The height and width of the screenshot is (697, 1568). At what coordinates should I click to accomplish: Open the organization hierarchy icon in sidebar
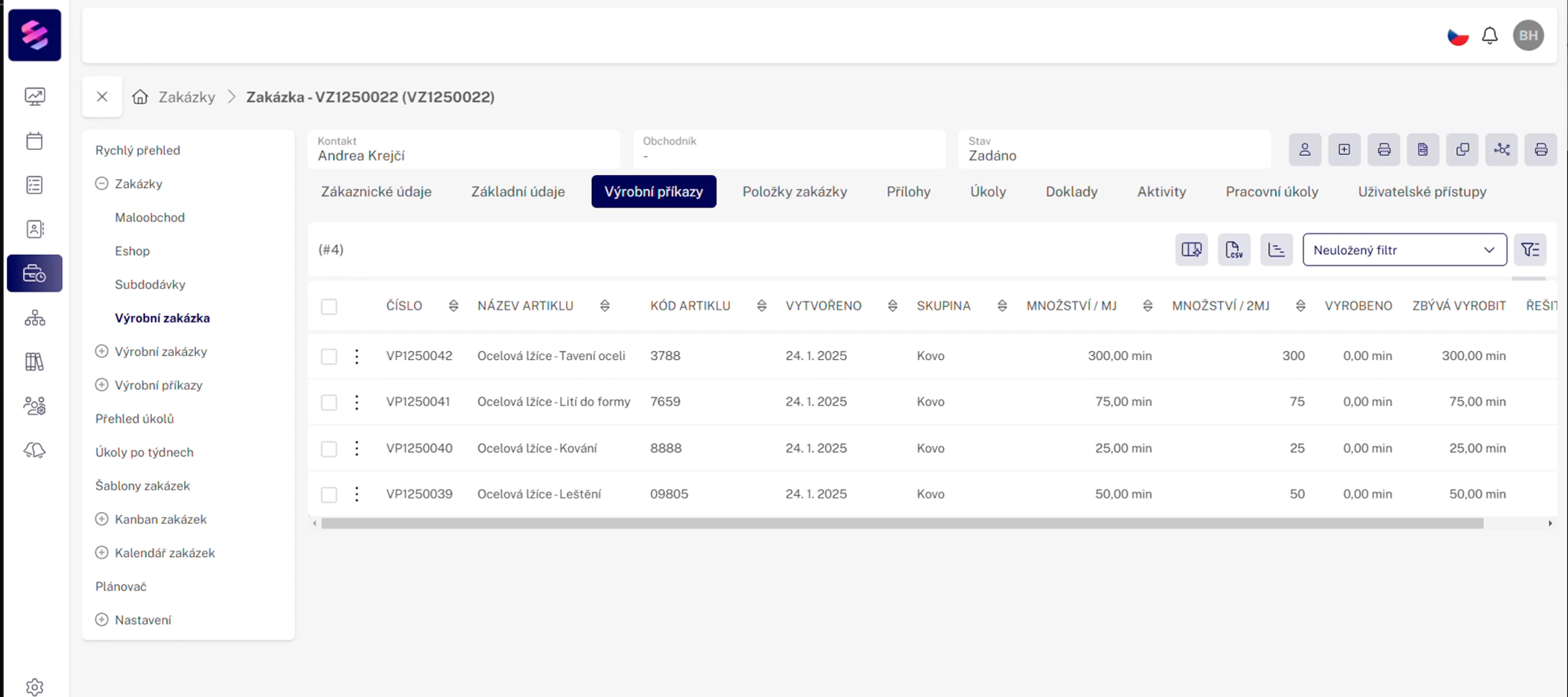pos(35,318)
